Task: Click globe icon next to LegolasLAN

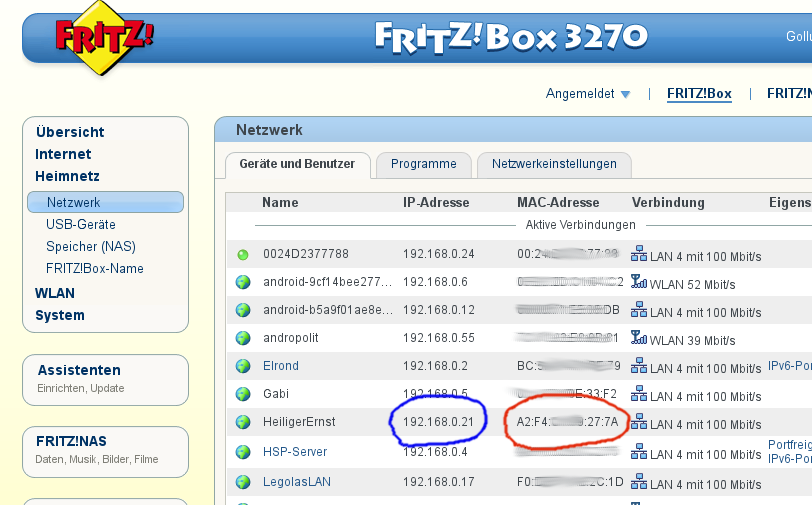Action: pyautogui.click(x=242, y=482)
